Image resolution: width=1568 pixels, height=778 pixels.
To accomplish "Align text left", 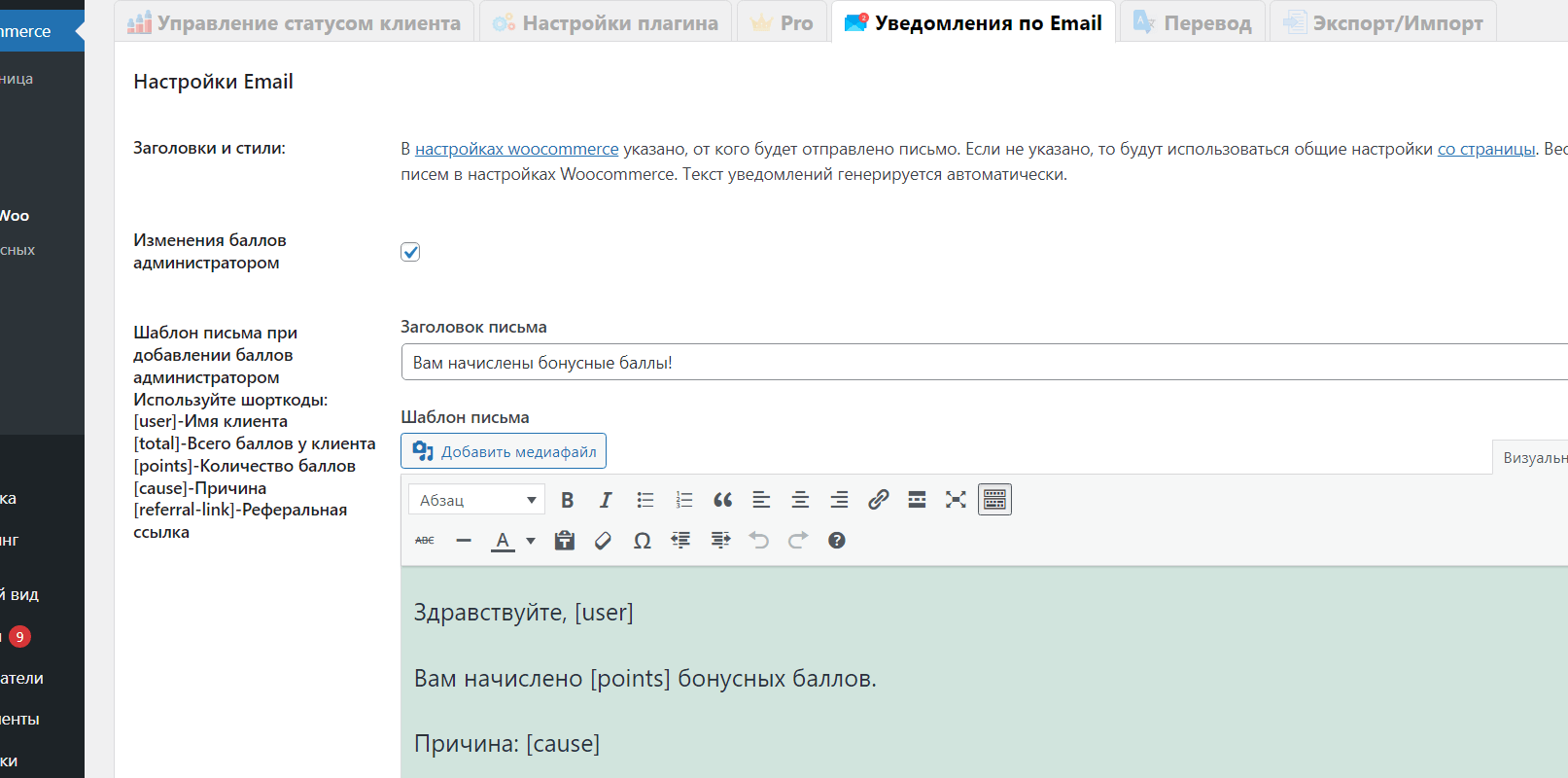I will pos(761,500).
